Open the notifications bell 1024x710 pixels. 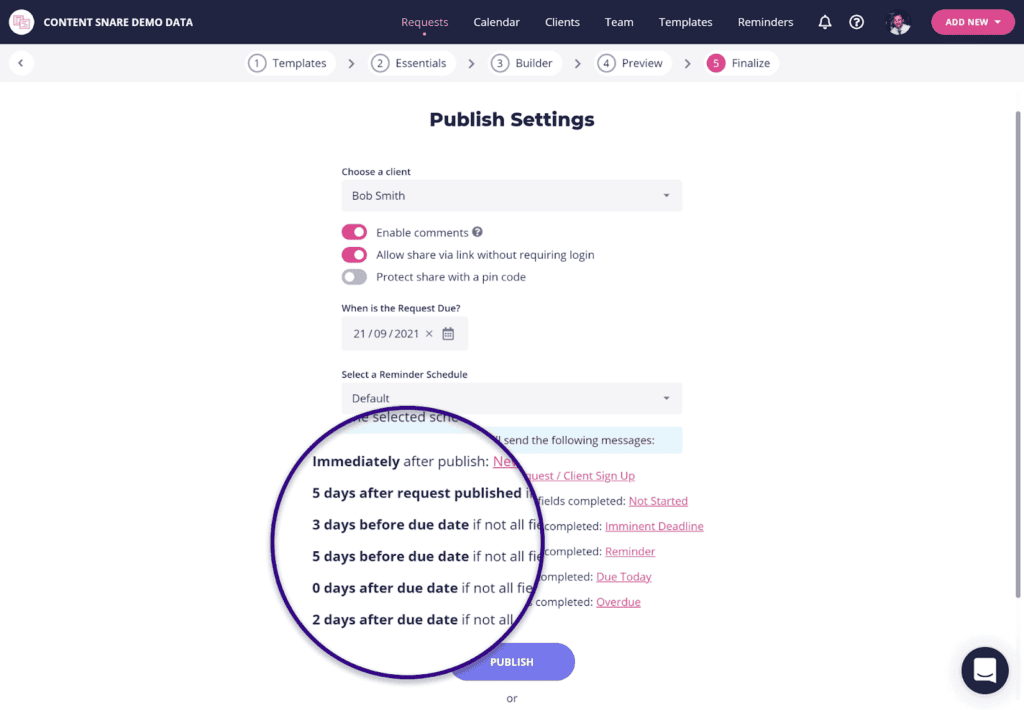(x=825, y=22)
